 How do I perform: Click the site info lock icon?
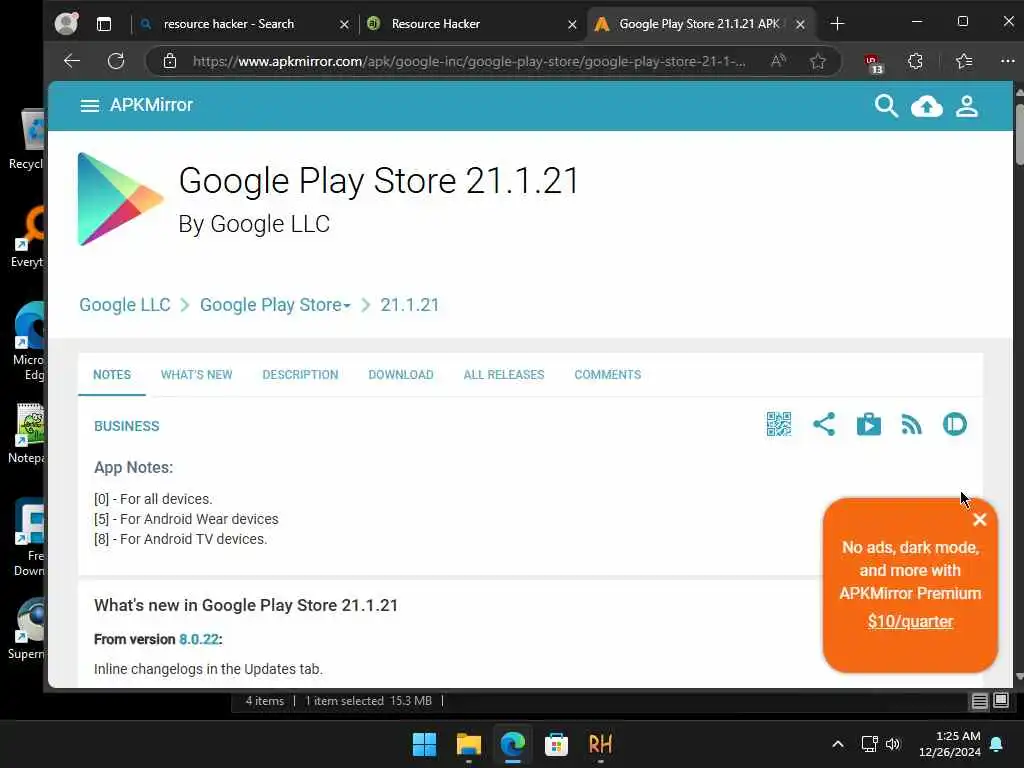[170, 61]
